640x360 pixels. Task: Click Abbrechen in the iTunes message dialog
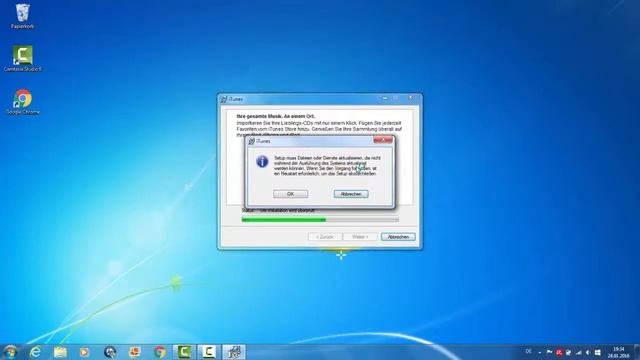coord(351,194)
